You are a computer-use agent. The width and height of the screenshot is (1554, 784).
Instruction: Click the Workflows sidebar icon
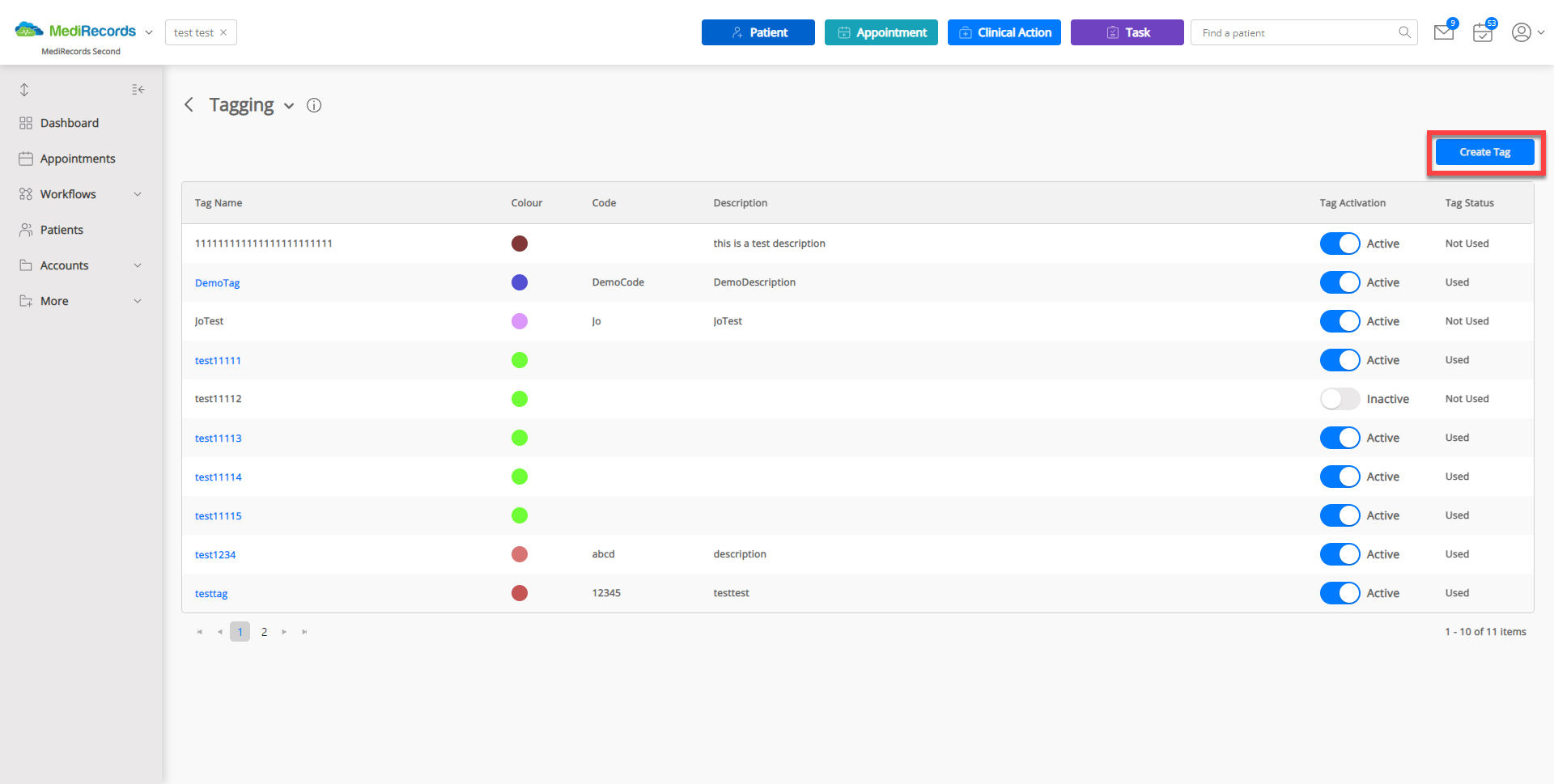coord(26,194)
